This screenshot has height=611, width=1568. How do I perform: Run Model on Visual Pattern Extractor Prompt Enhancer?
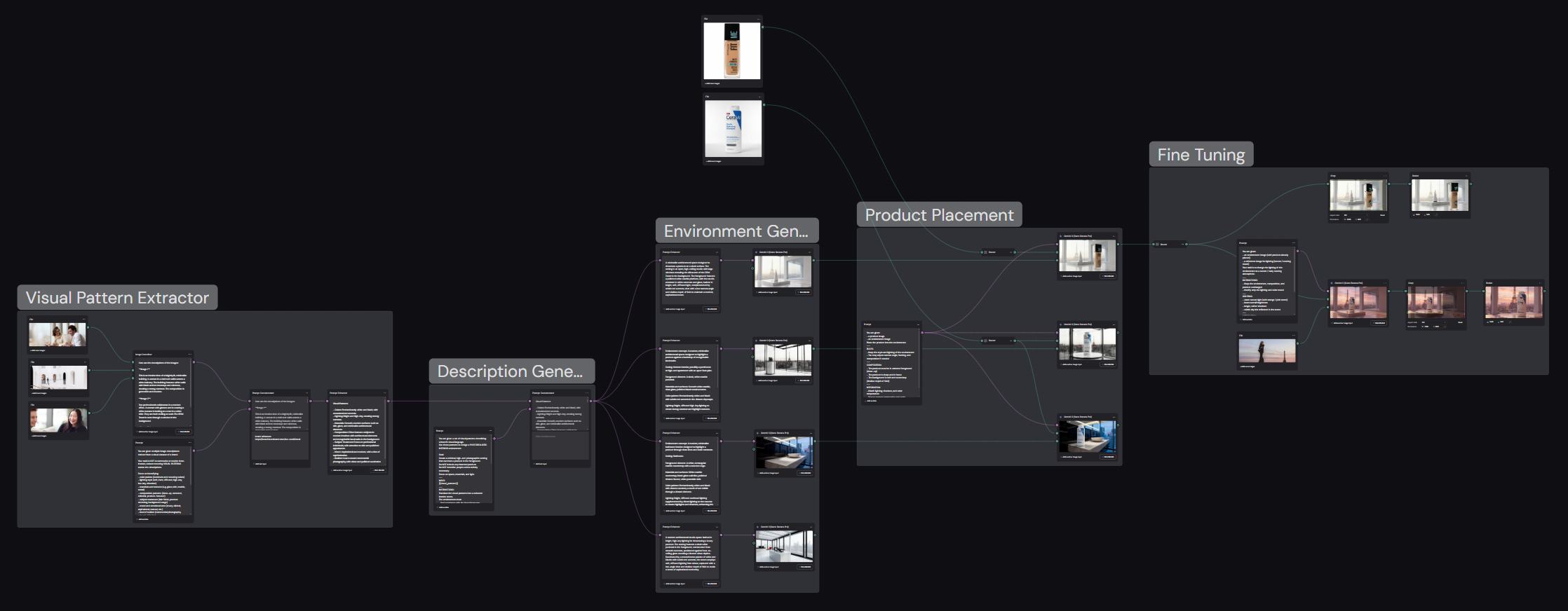tap(379, 470)
